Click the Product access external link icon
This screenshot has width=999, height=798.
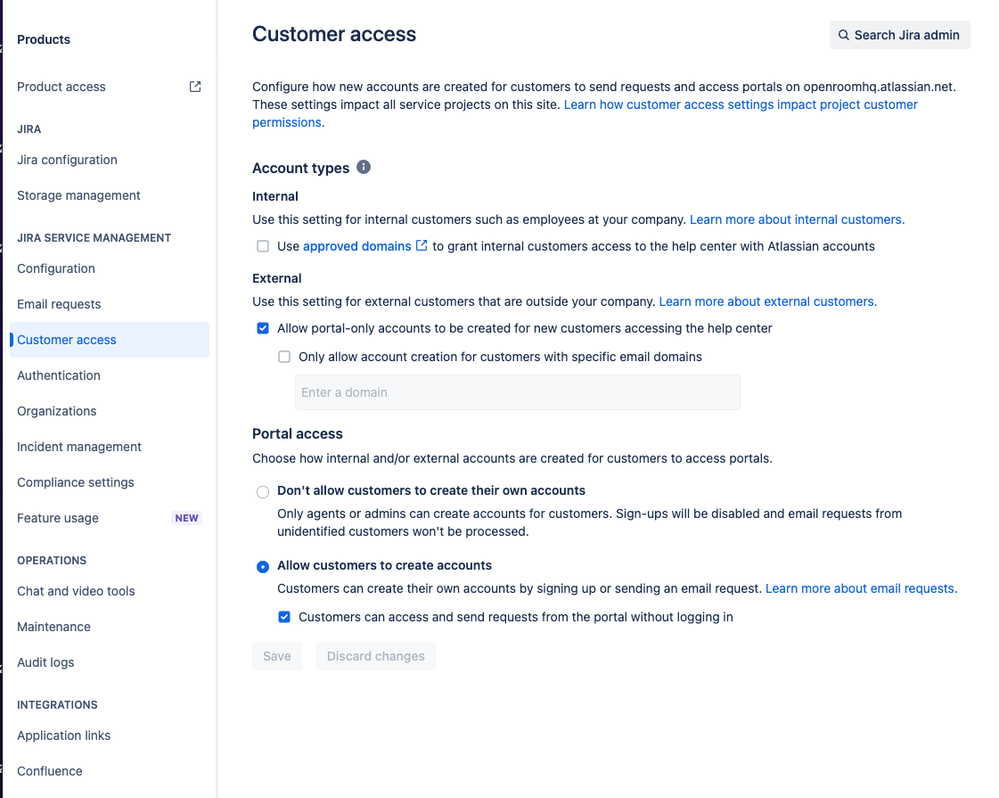195,87
